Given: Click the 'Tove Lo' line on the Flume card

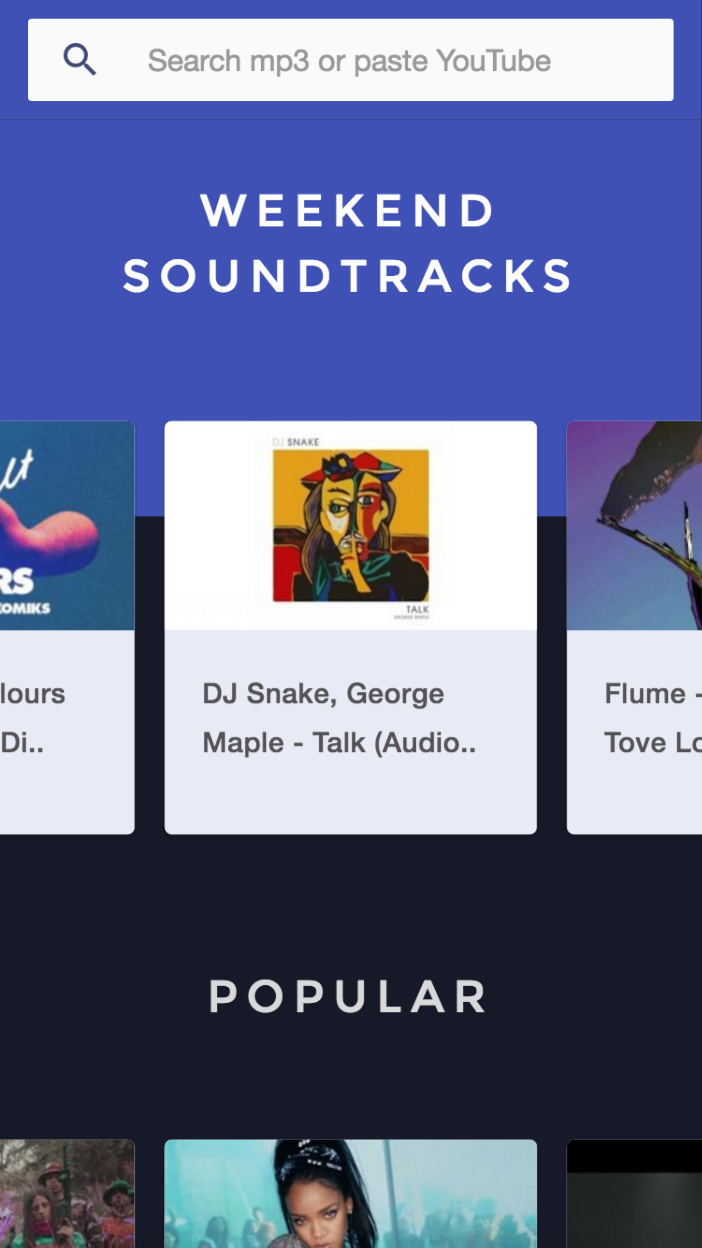Looking at the screenshot, I should click(653, 743).
